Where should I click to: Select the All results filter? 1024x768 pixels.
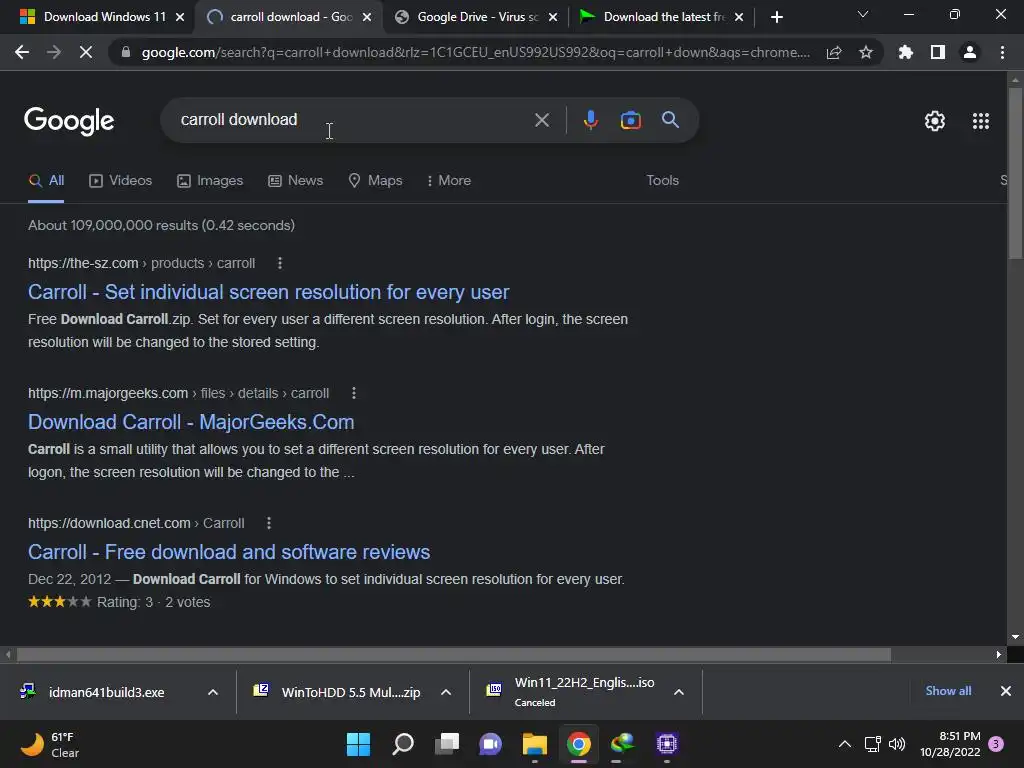pos(46,181)
